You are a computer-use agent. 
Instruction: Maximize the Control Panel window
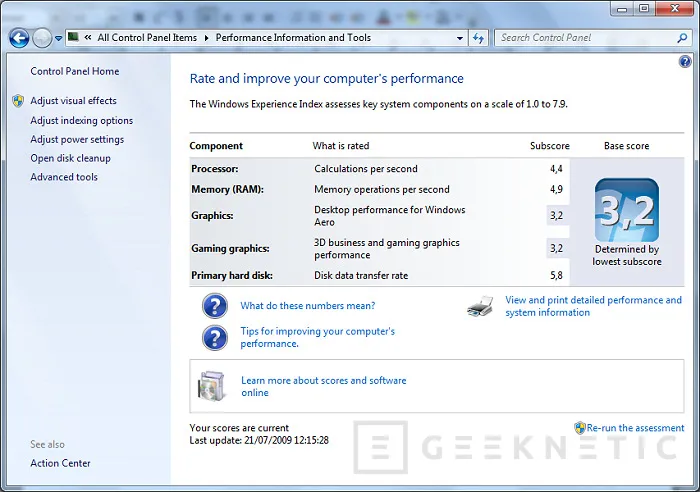(644, 8)
